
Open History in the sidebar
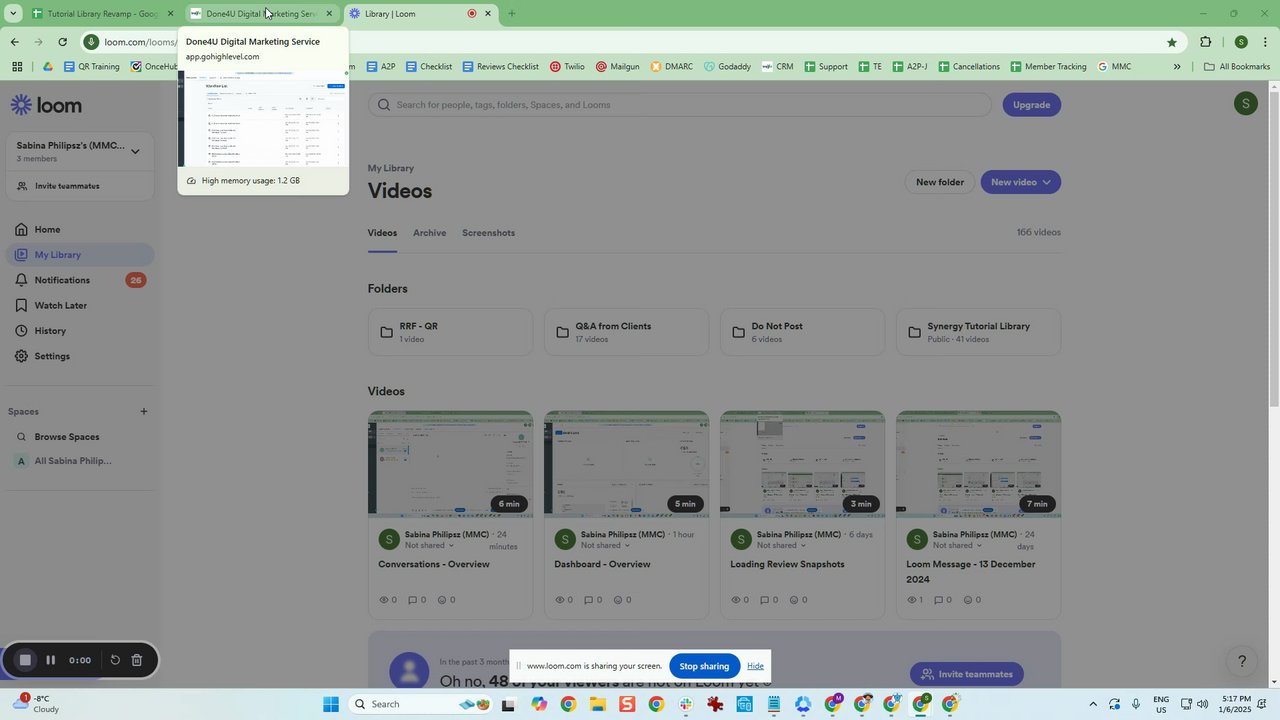pos(80,331)
